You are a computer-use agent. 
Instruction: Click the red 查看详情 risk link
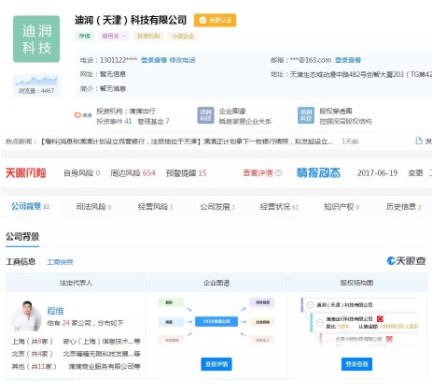click(x=258, y=173)
